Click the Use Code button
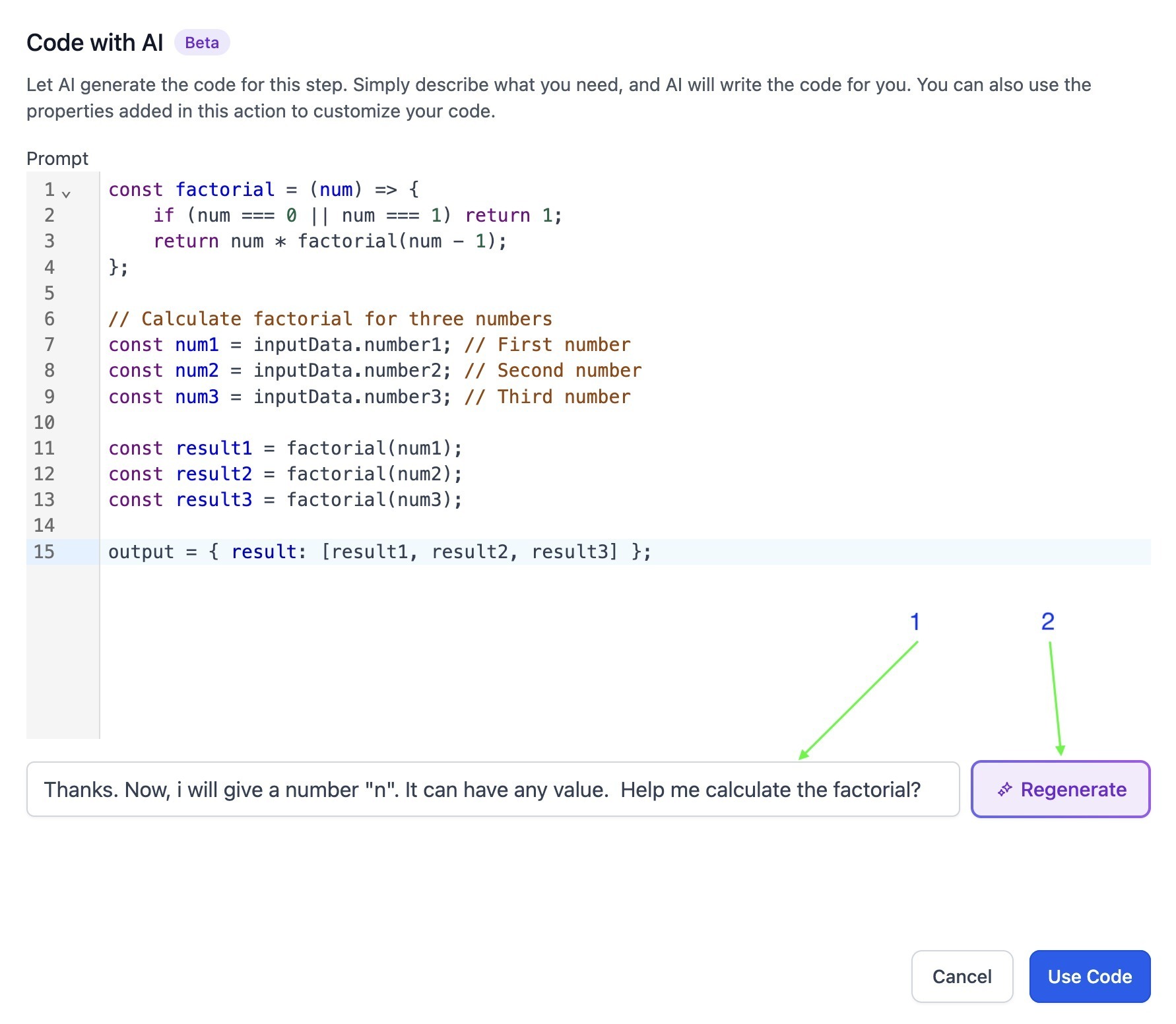 click(x=1090, y=976)
